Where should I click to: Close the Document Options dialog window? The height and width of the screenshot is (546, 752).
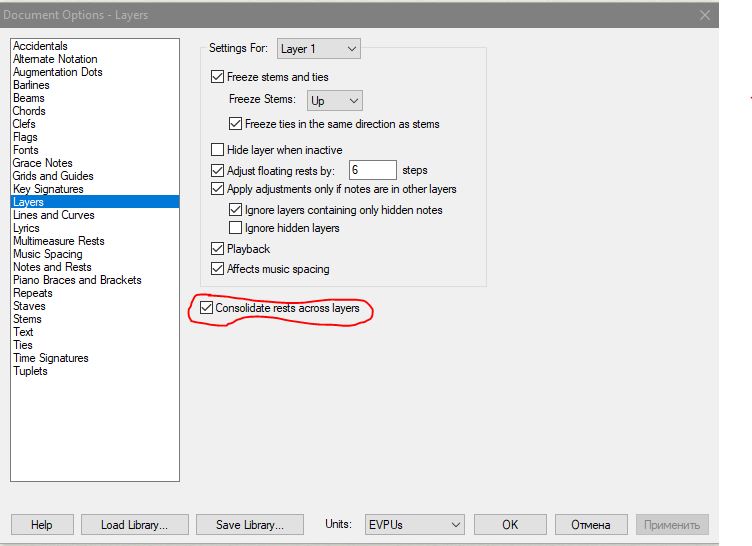(x=704, y=15)
